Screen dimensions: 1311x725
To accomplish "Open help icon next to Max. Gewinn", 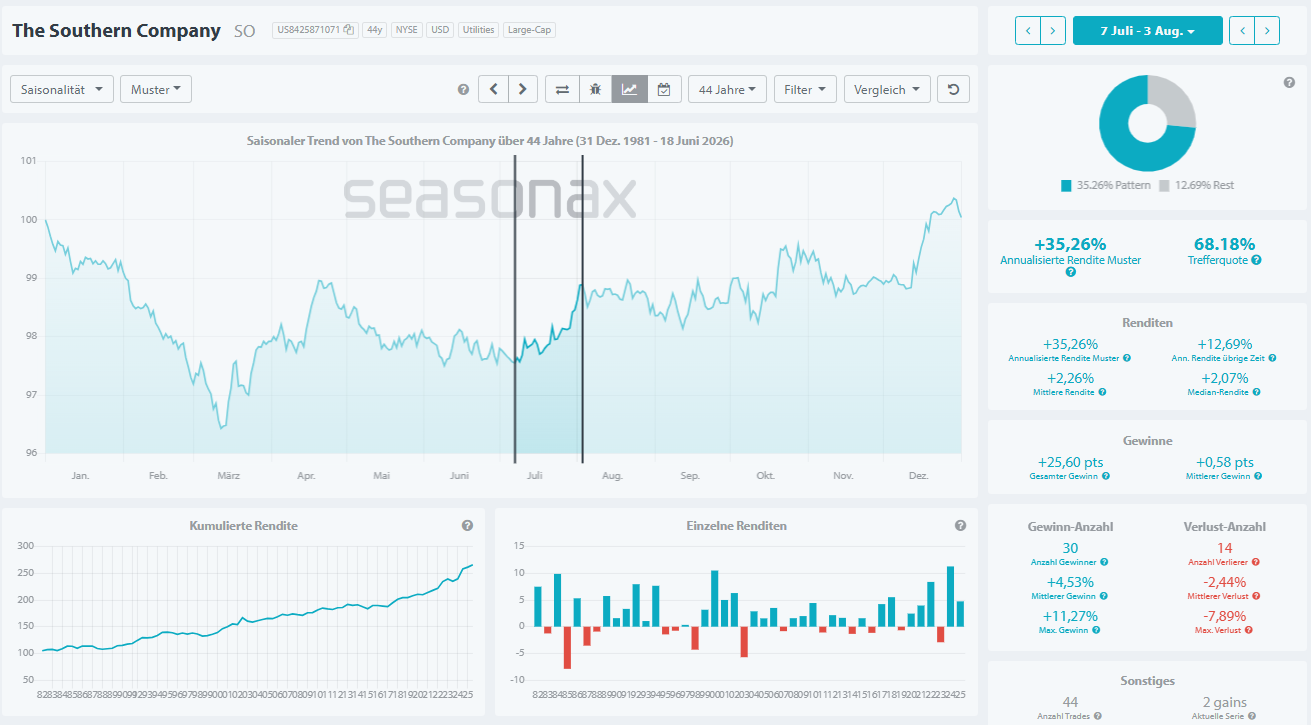I will coord(1096,630).
